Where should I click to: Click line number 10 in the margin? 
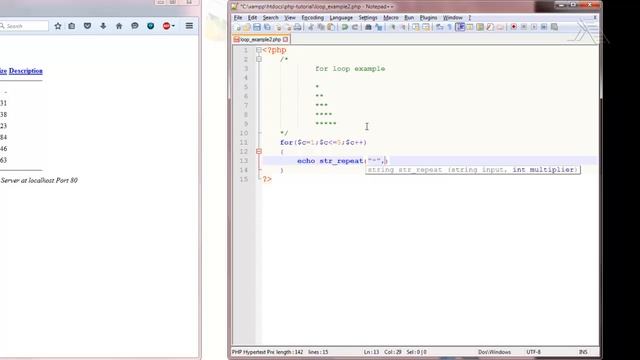pyautogui.click(x=244, y=133)
